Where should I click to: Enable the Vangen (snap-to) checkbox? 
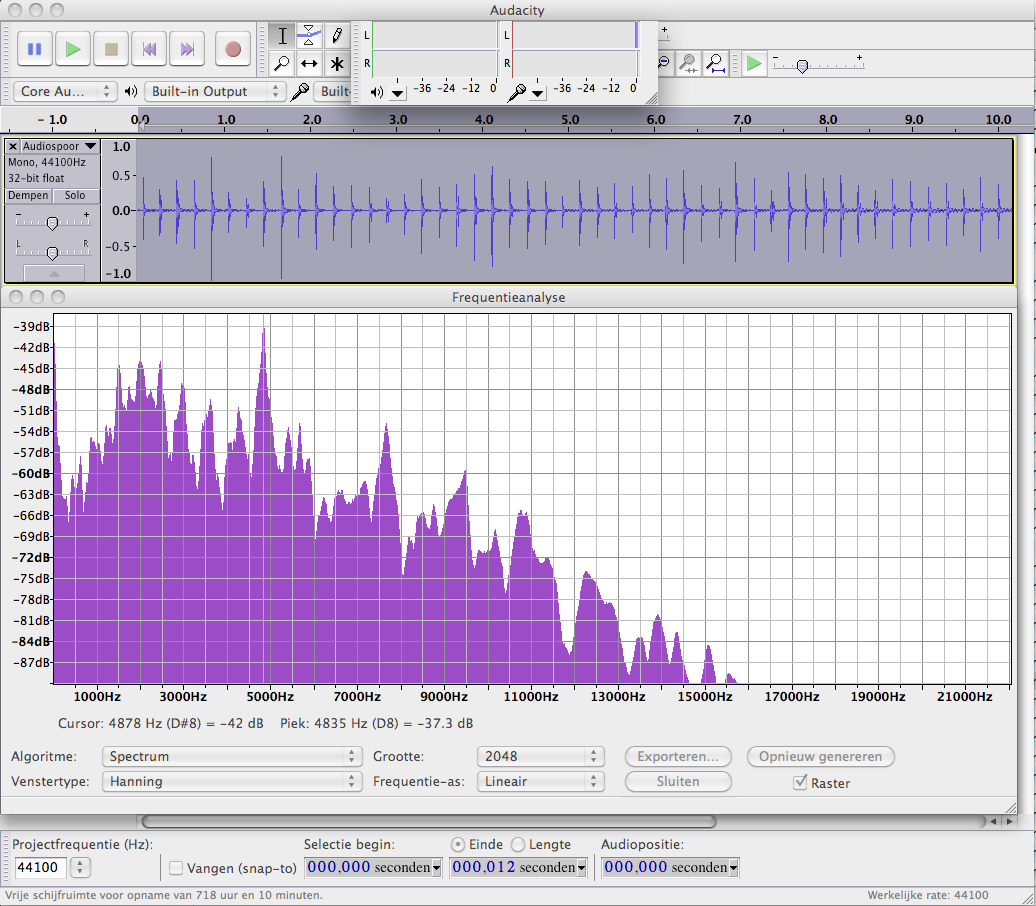pyautogui.click(x=176, y=868)
